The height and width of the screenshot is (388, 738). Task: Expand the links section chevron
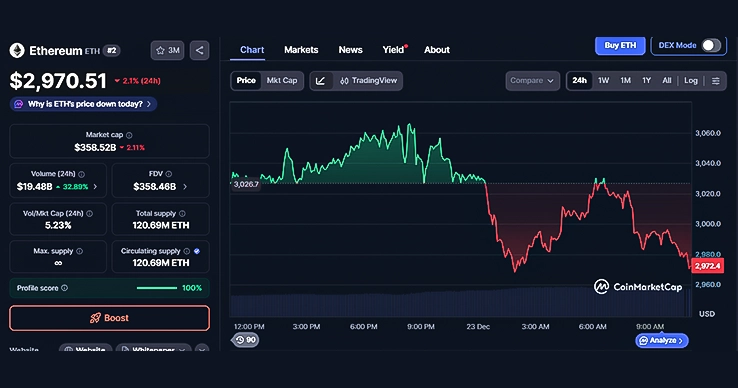coord(202,349)
